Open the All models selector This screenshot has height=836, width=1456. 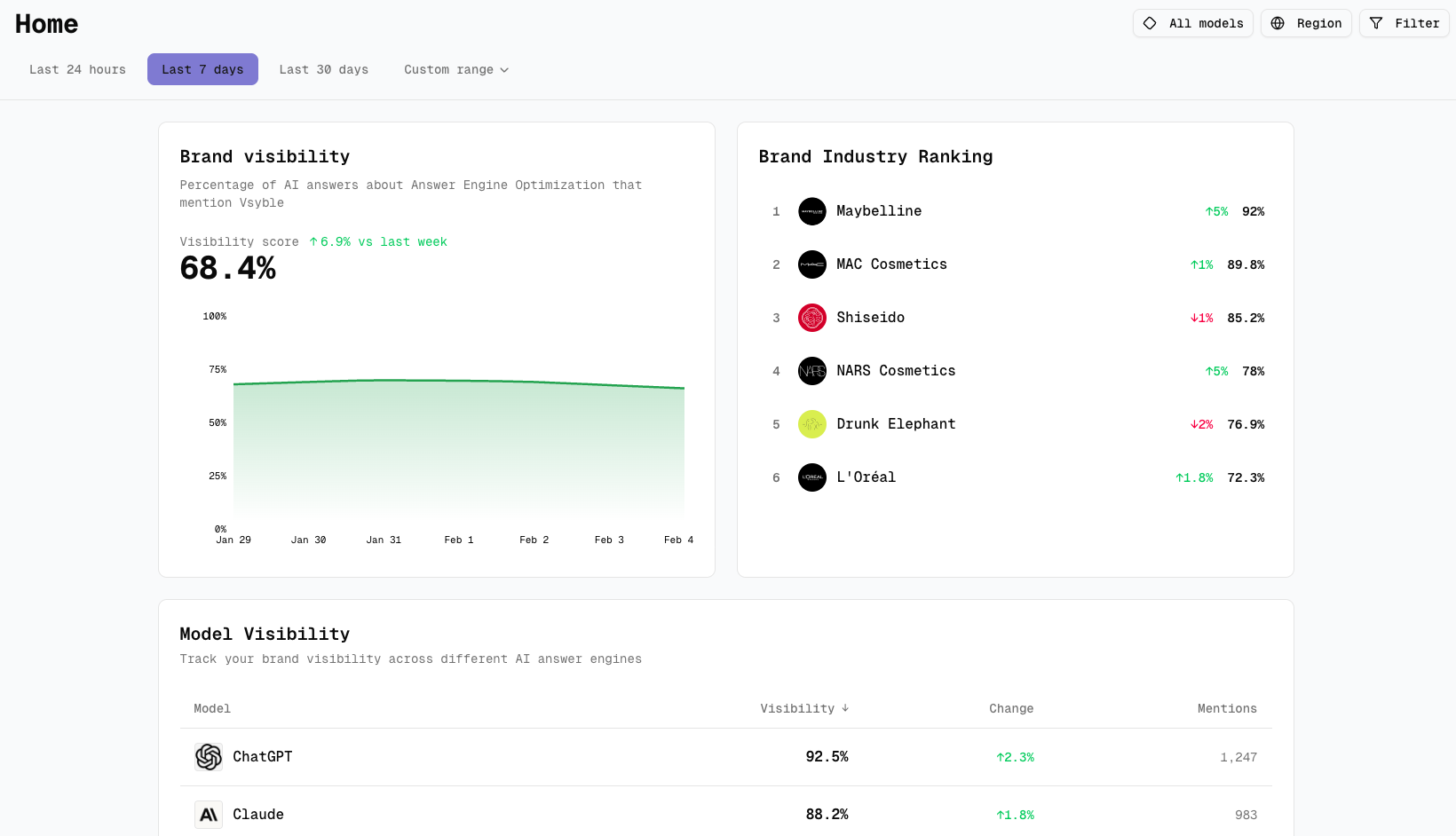pos(1192,23)
